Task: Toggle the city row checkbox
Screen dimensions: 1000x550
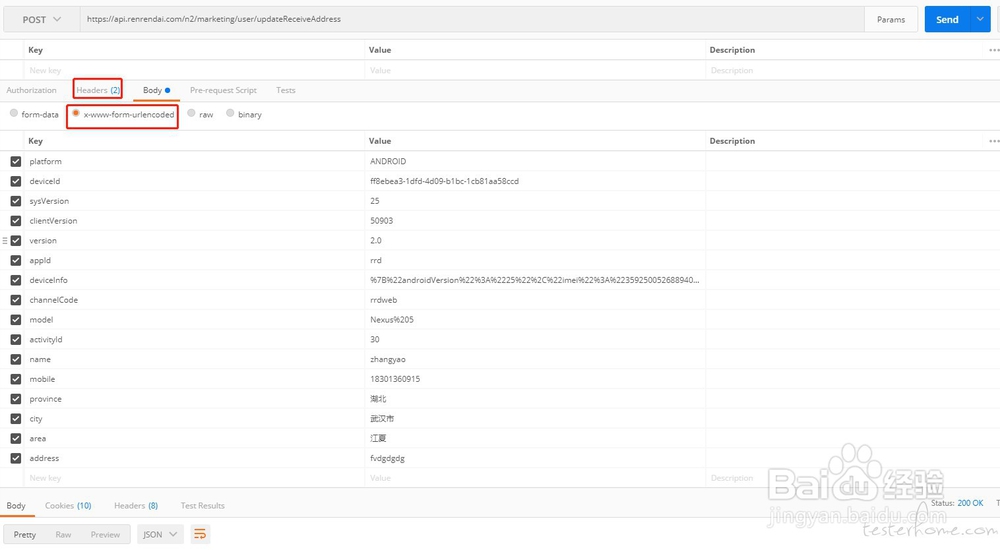Action: 16,419
